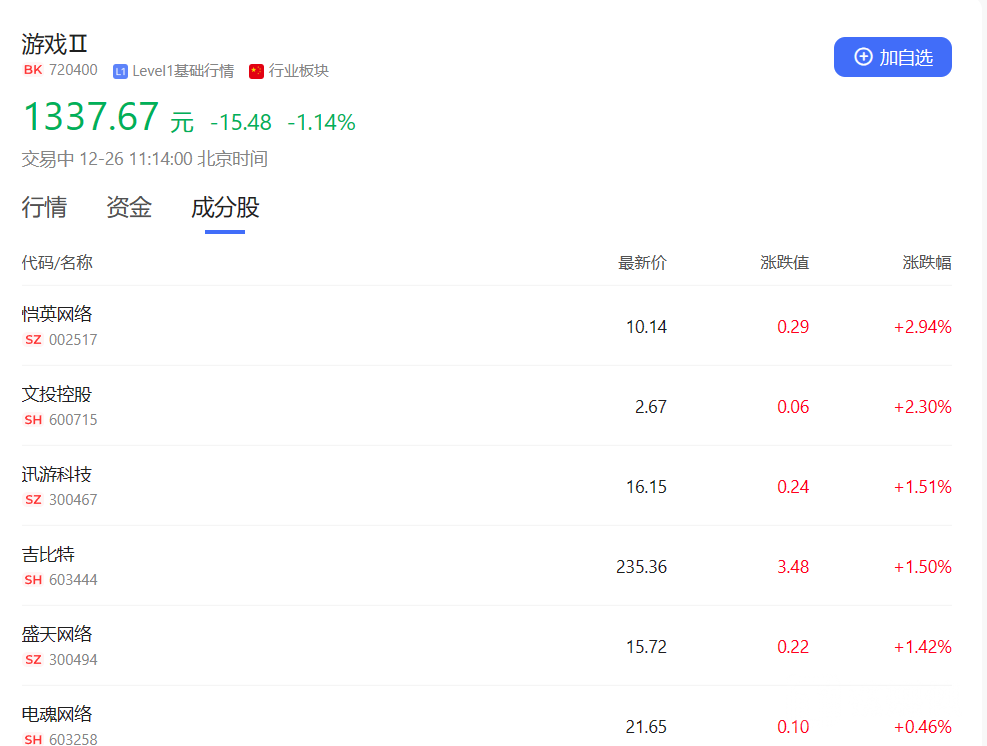Screen dimensions: 987x746
Task: Sort by 最新价 column header
Action: pos(642,263)
